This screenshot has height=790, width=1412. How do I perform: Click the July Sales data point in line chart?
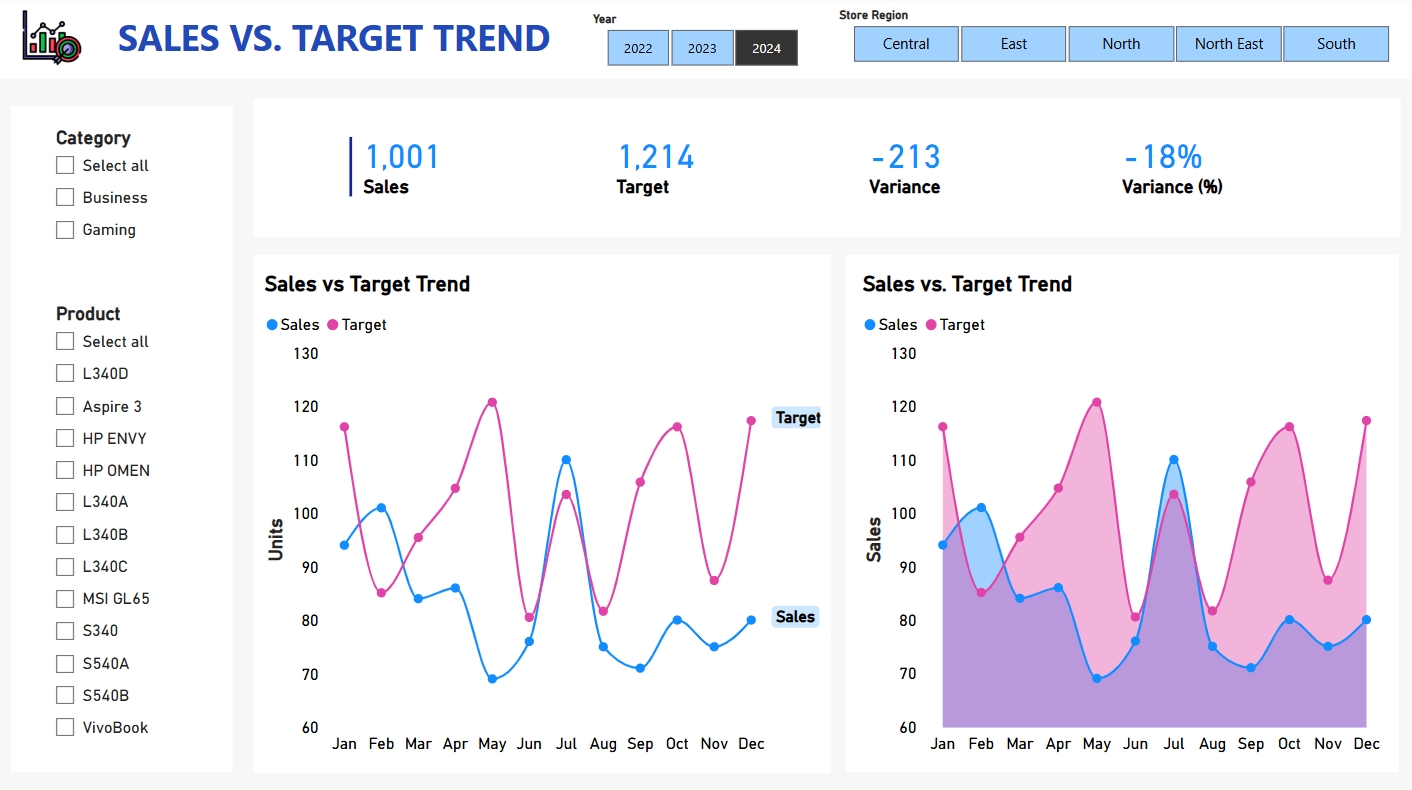click(x=566, y=460)
